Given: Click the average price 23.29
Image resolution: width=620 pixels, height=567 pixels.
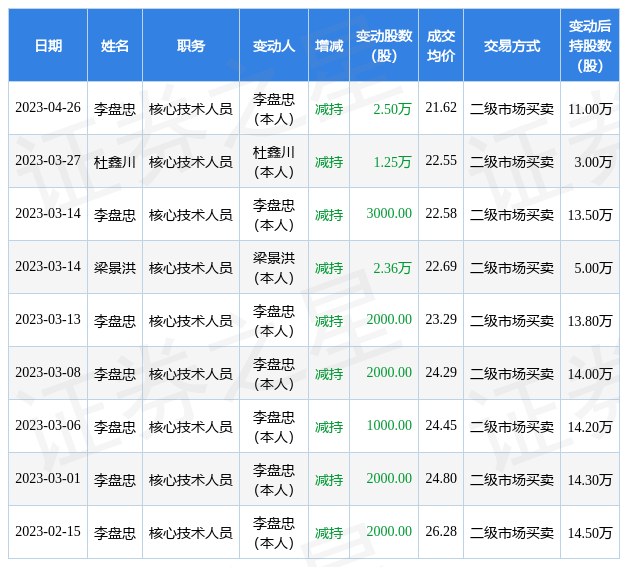Looking at the screenshot, I should 441,320.
